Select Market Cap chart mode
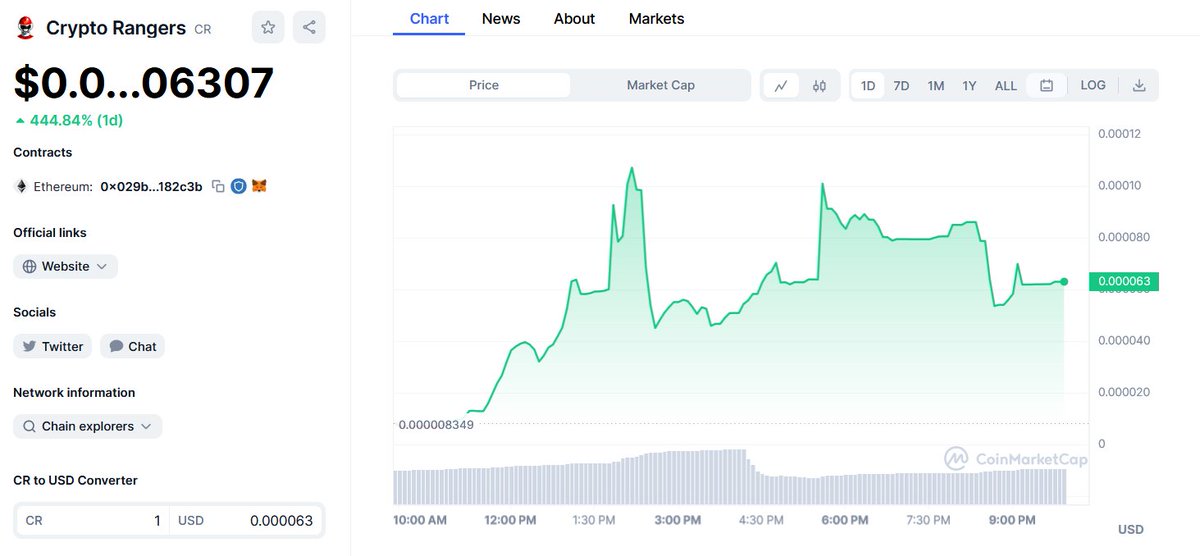The height and width of the screenshot is (556, 1200). tap(660, 85)
